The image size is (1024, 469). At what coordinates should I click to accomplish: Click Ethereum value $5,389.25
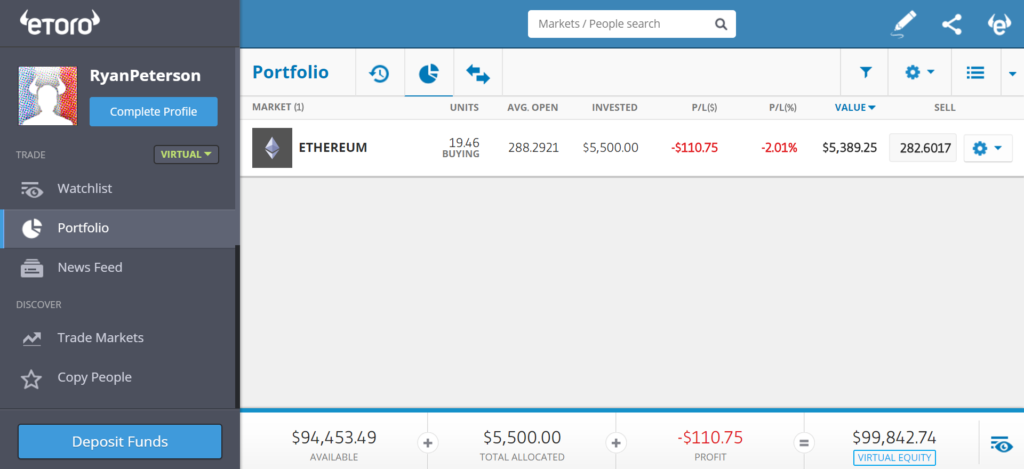[x=849, y=148]
